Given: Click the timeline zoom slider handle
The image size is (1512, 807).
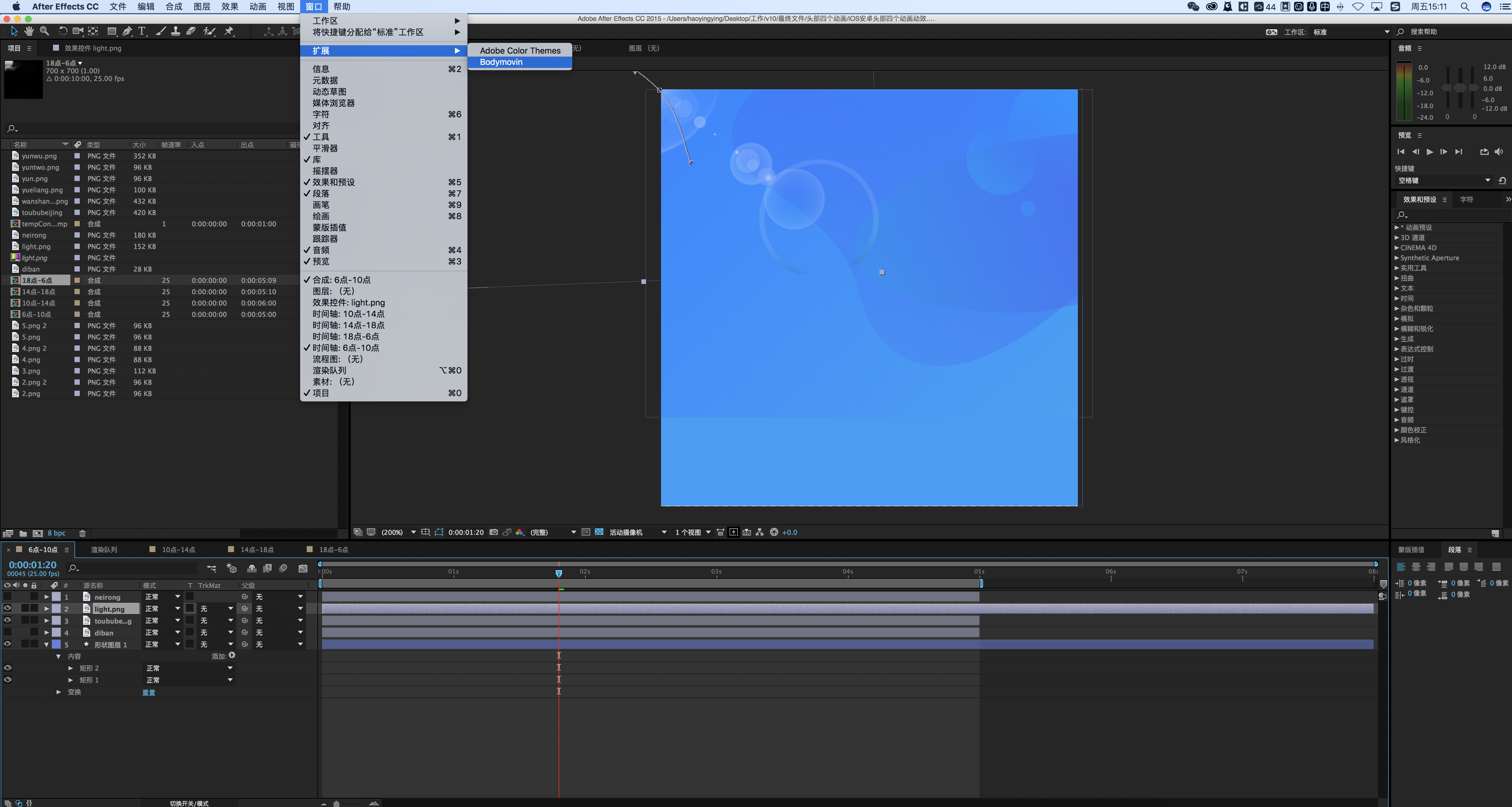Looking at the screenshot, I should (x=336, y=803).
